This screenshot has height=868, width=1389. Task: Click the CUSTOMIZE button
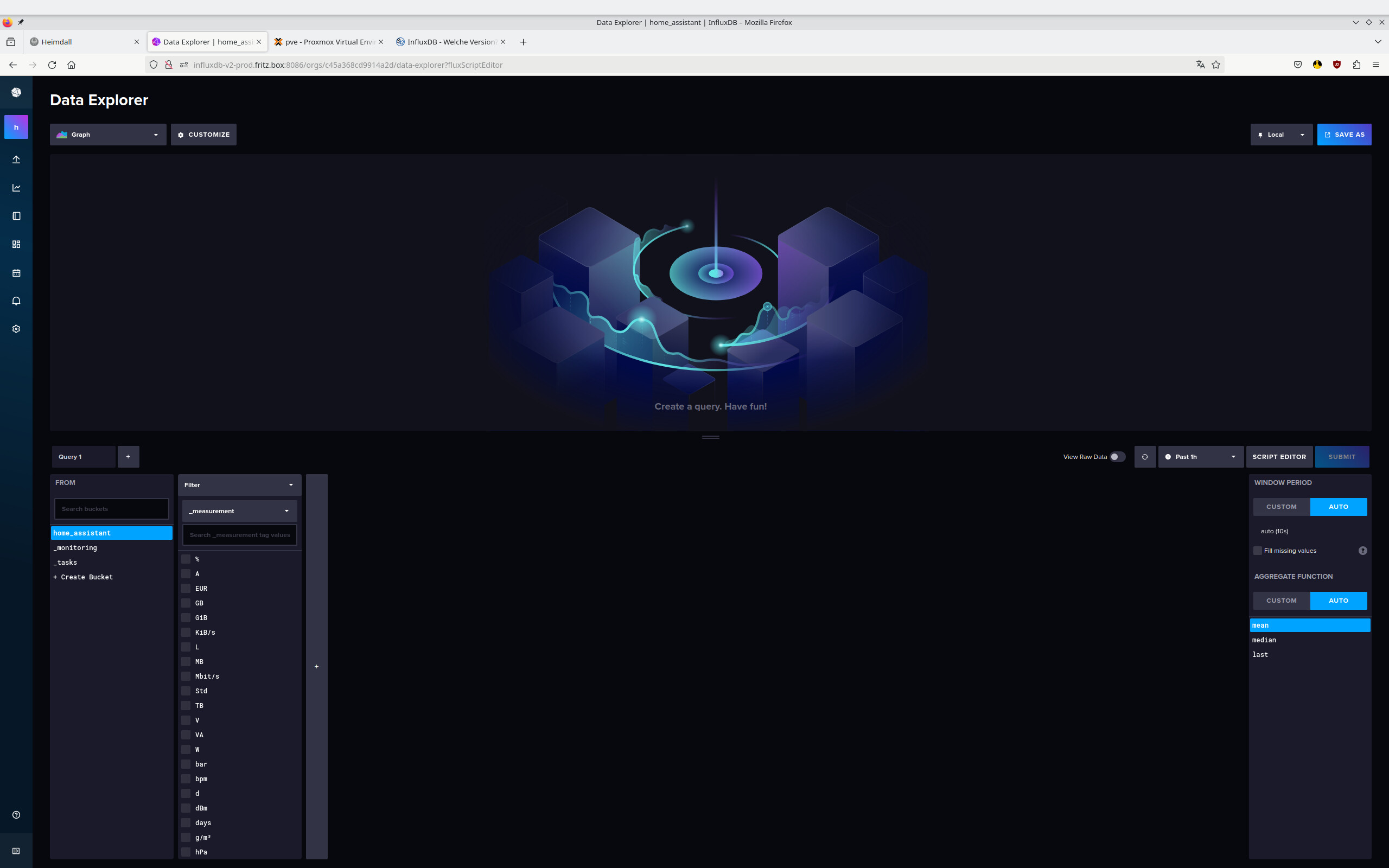[x=203, y=135]
